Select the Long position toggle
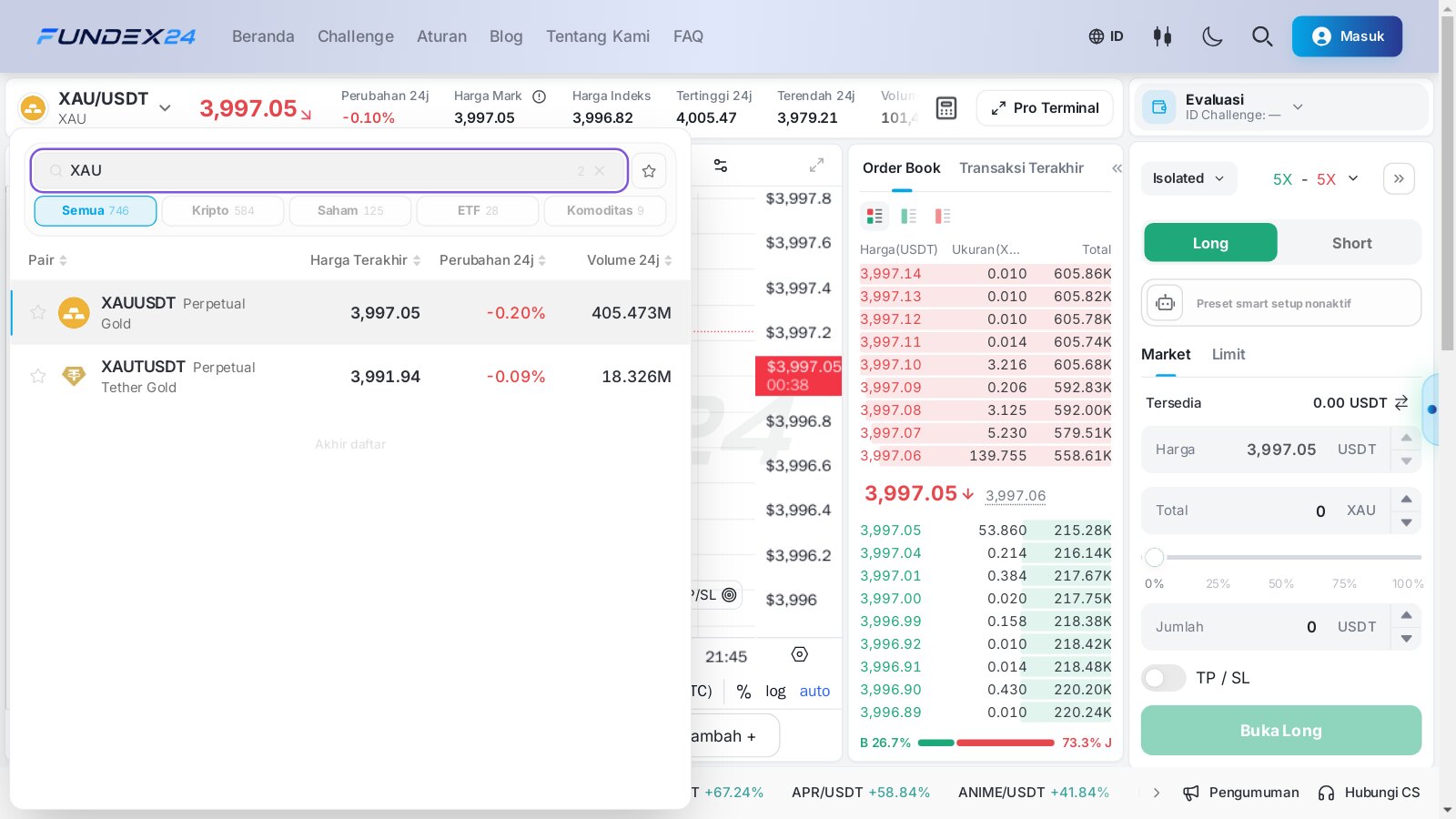The image size is (1456, 819). pyautogui.click(x=1210, y=243)
